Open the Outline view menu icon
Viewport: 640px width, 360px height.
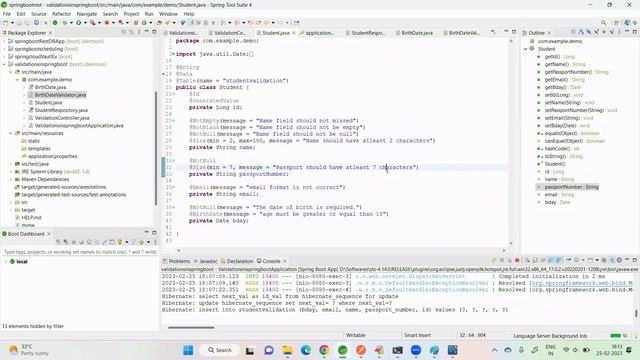point(619,32)
